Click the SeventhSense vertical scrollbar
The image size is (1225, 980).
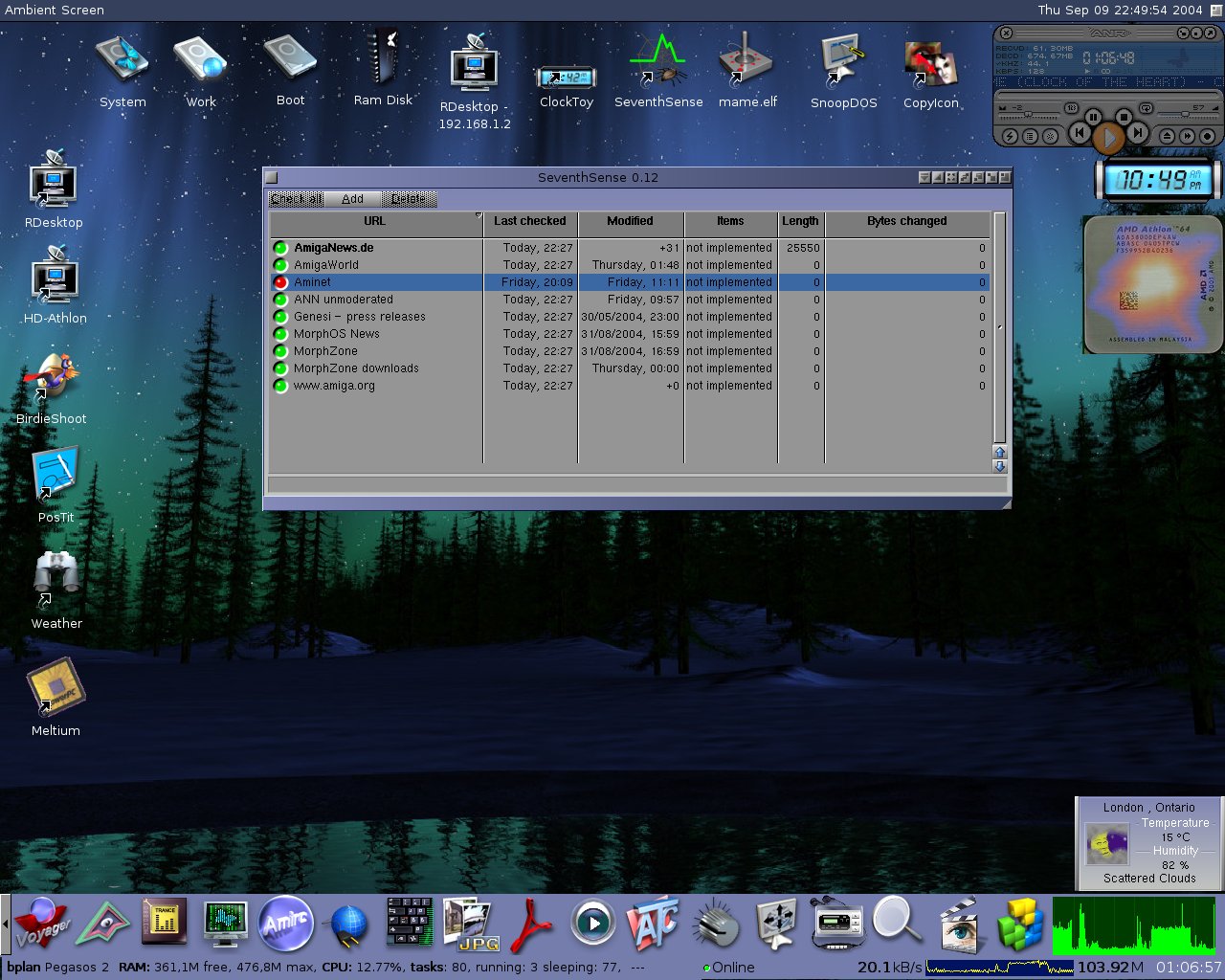tap(1000, 328)
